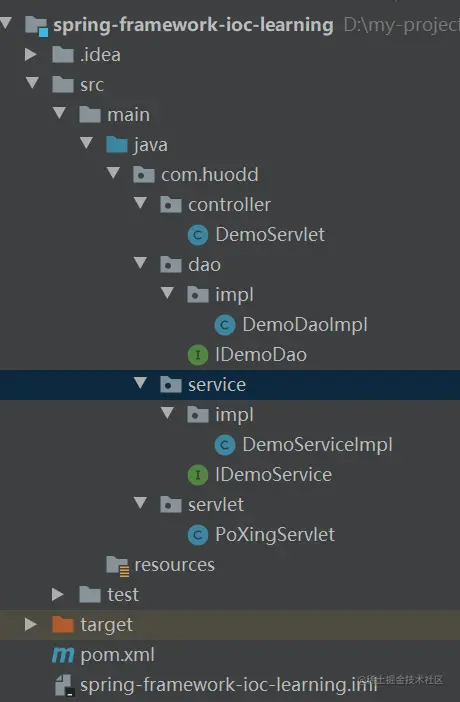Expand the .idea folder
Screen dimensions: 460x702
[31, 54]
